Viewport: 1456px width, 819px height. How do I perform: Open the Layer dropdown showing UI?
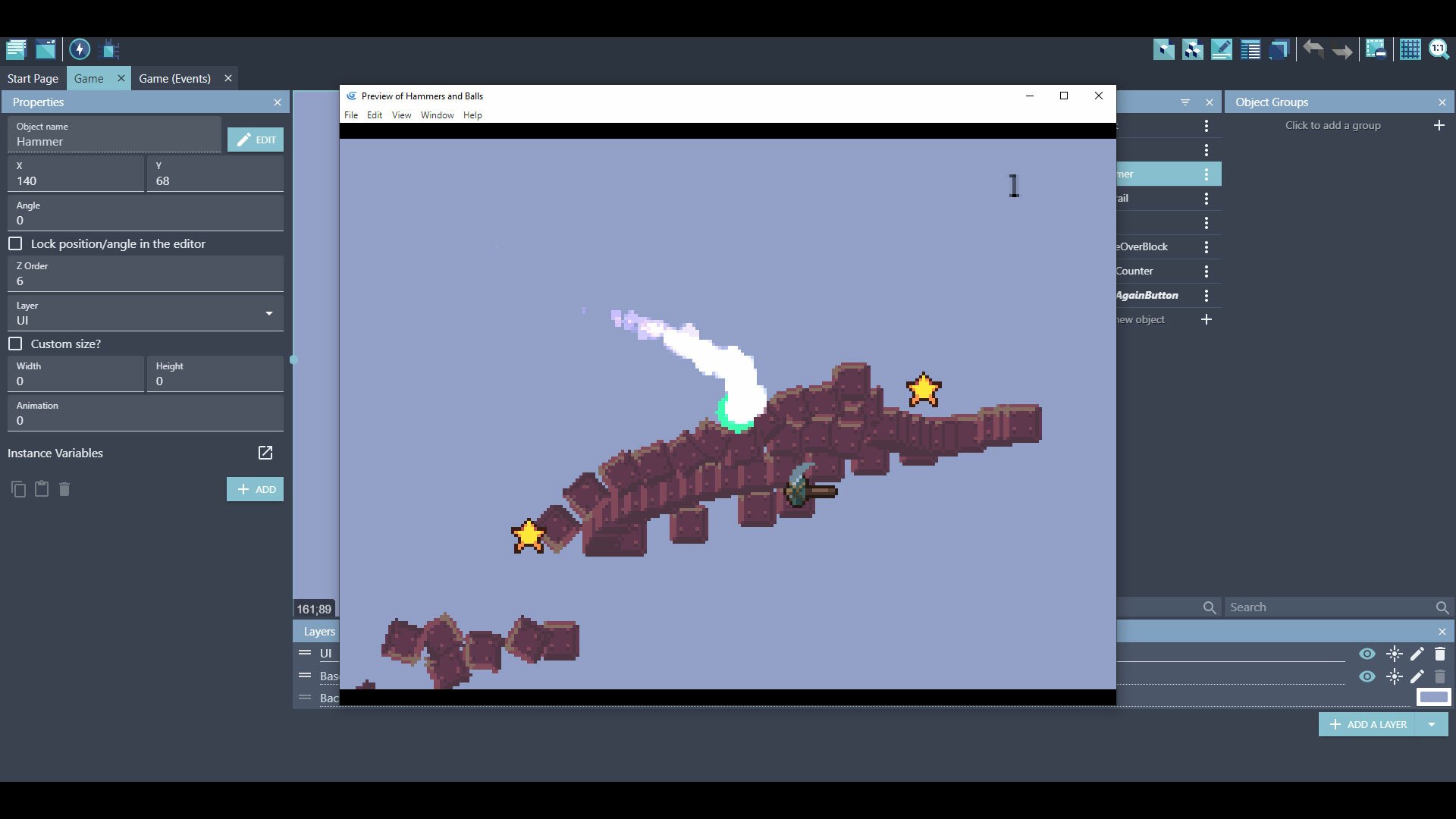(268, 312)
